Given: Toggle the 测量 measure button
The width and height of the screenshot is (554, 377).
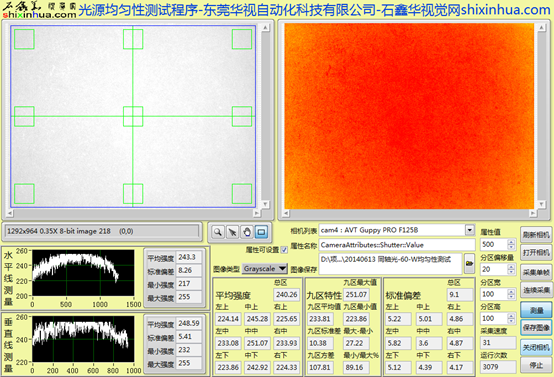Looking at the screenshot, I should [536, 311].
